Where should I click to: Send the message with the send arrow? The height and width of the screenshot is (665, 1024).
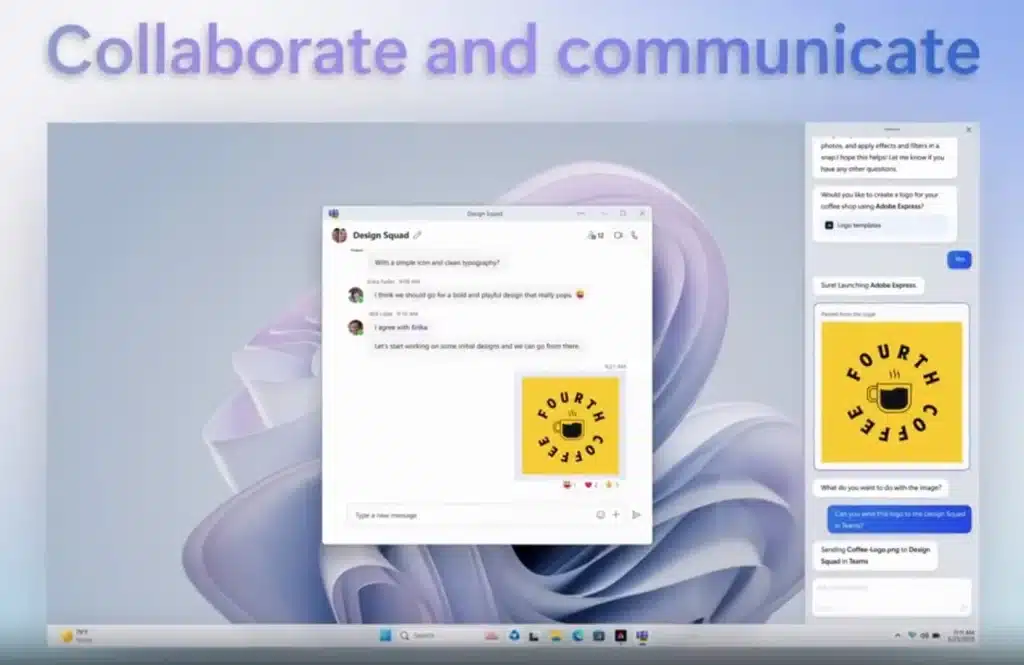637,515
